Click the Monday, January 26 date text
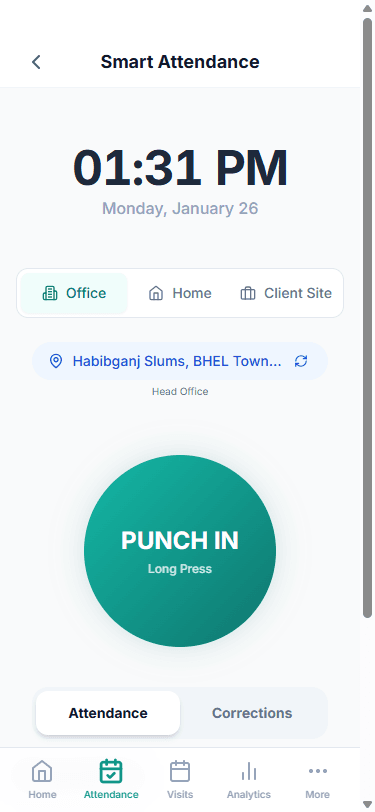This screenshot has width=375, height=812. click(x=180, y=209)
